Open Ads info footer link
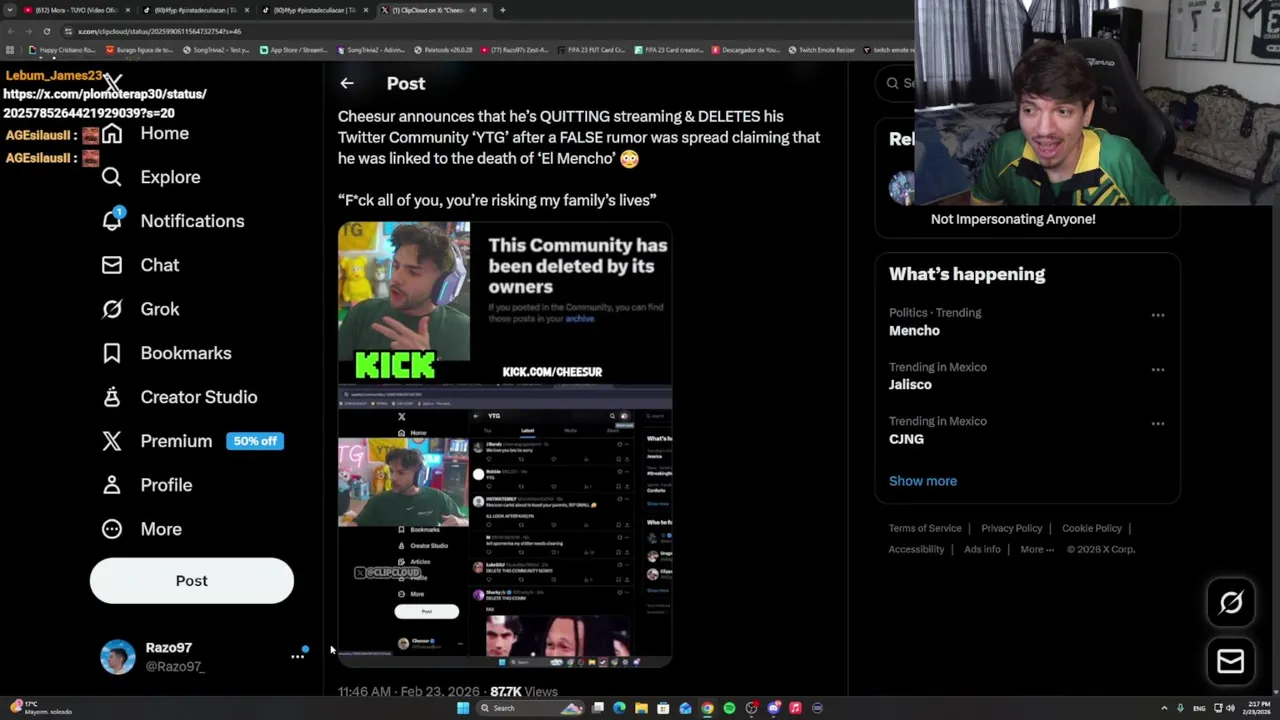The width and height of the screenshot is (1280, 720). click(982, 549)
